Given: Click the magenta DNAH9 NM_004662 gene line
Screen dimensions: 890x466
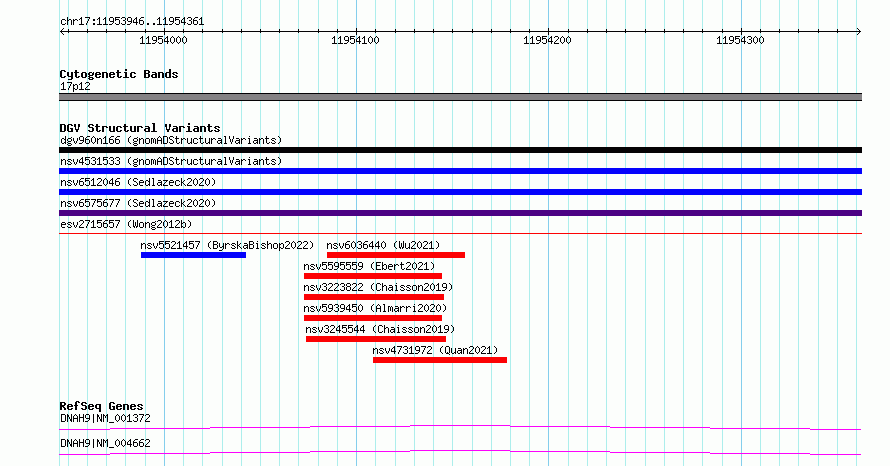Looking at the screenshot, I should click(x=460, y=452).
